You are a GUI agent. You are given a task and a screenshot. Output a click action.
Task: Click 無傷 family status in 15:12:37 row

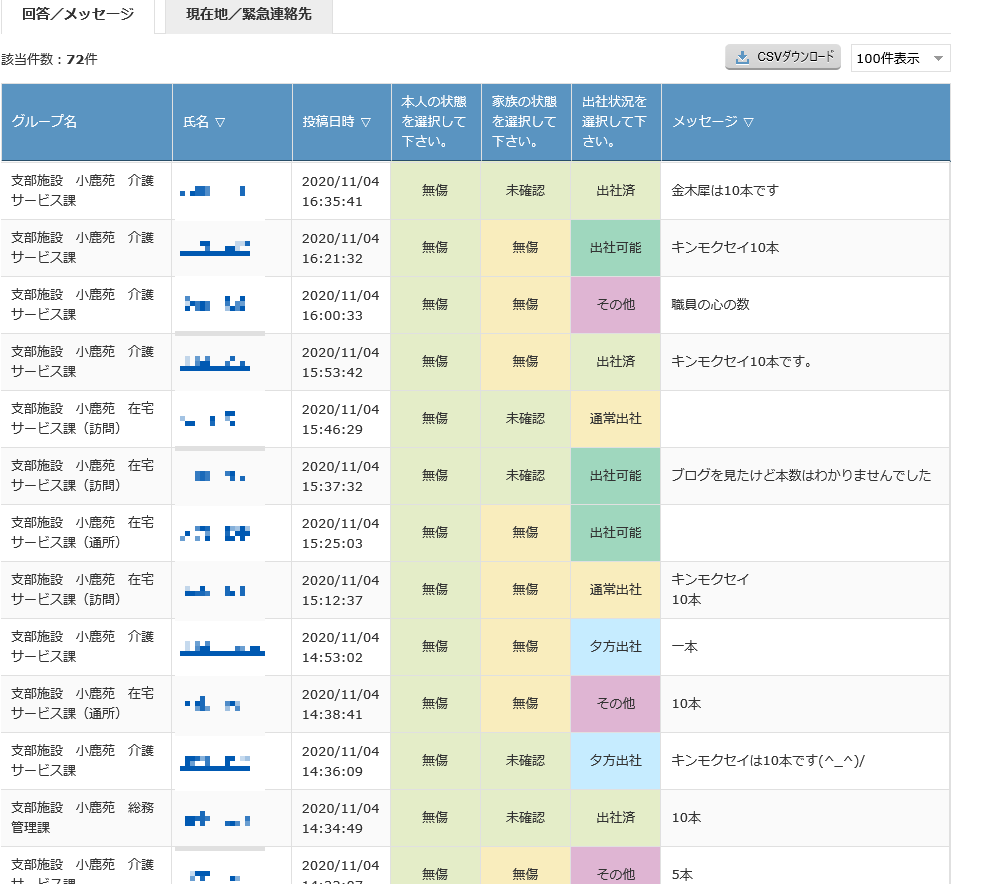525,590
